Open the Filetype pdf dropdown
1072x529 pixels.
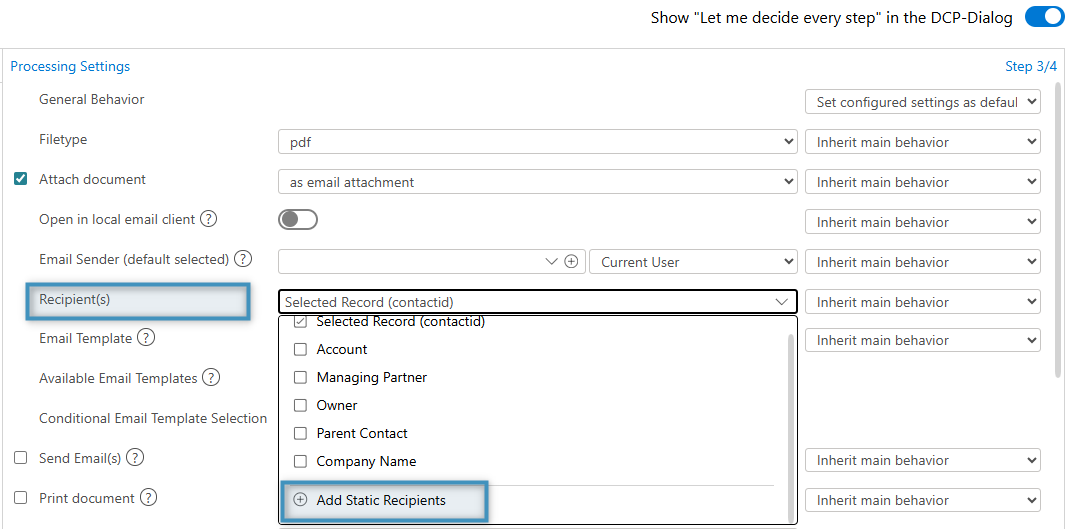(x=537, y=142)
